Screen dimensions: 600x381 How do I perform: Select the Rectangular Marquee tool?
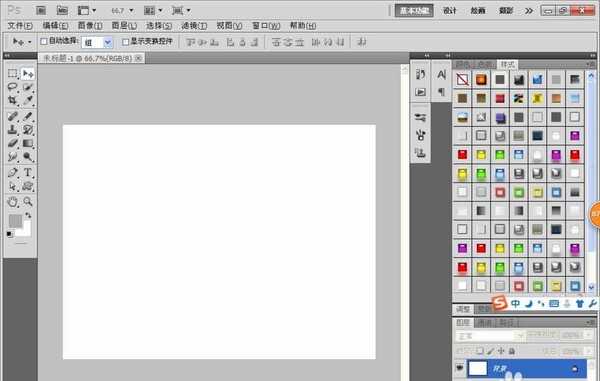13,73
